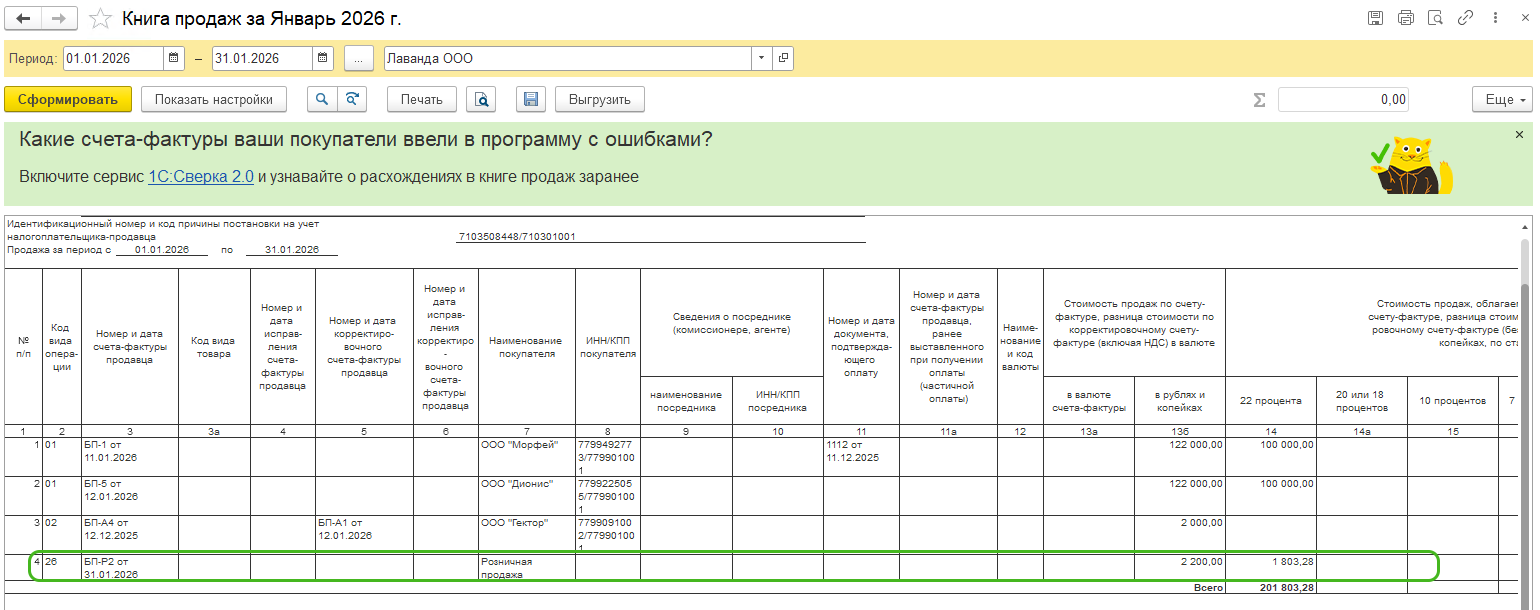
Task: Click the Сформировать button
Action: click(x=68, y=99)
